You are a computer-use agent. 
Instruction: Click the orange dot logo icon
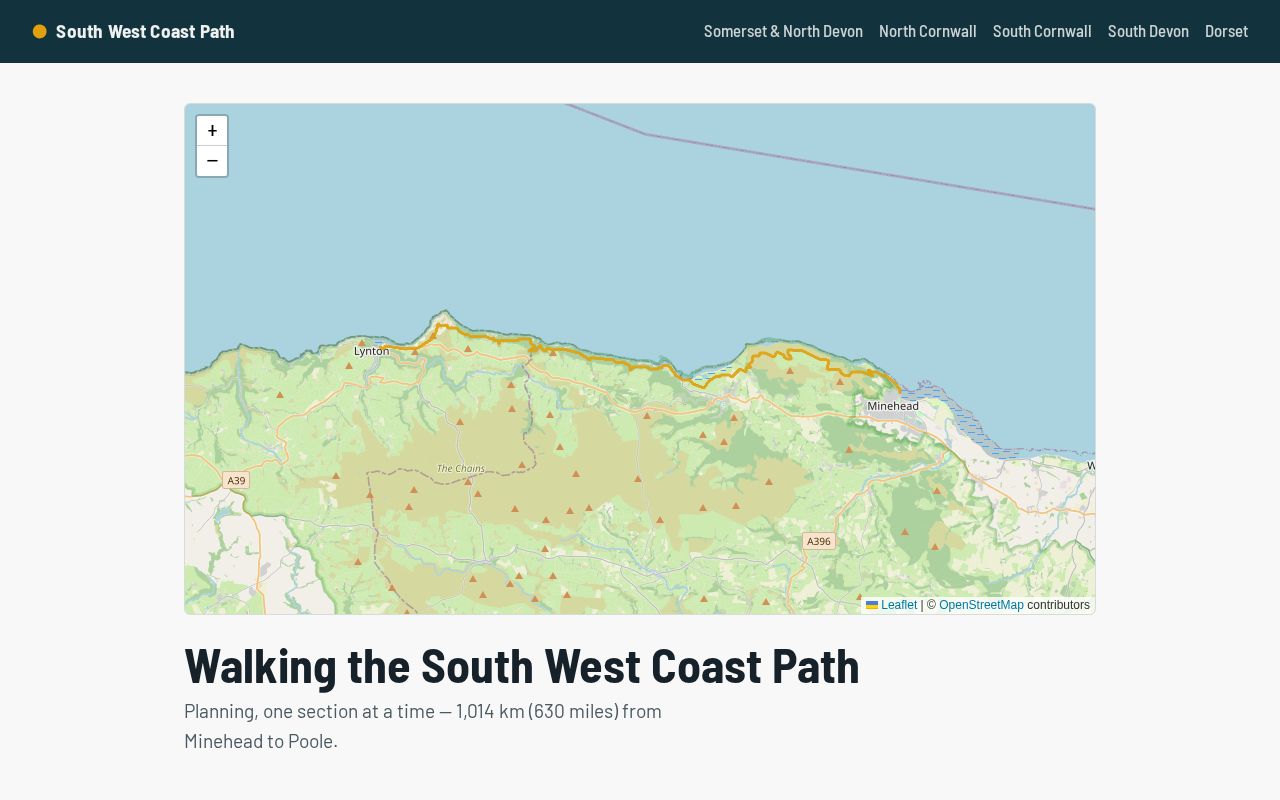[x=40, y=31]
